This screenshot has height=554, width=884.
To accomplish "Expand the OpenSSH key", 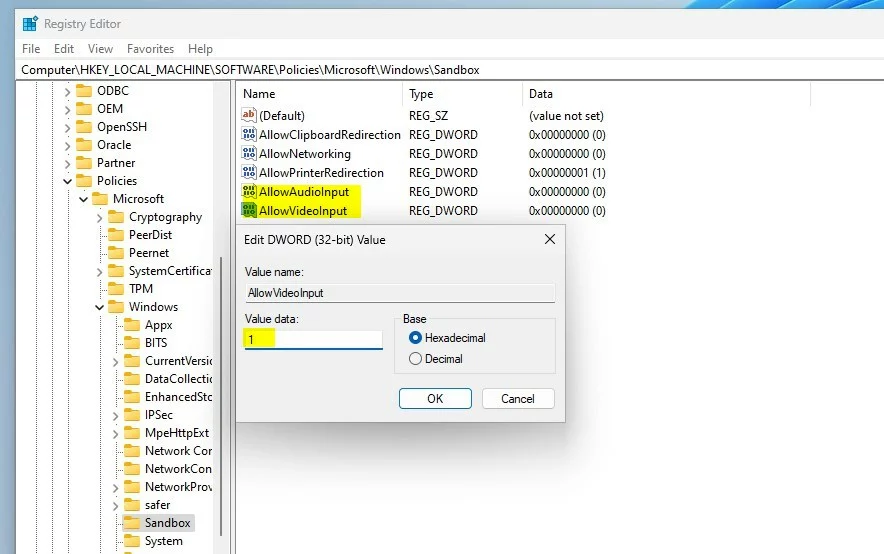I will [68, 127].
